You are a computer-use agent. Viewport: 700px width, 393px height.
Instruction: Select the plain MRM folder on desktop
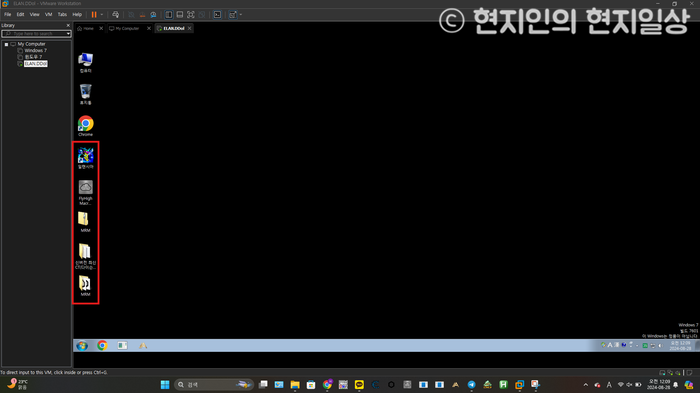pyautogui.click(x=85, y=222)
